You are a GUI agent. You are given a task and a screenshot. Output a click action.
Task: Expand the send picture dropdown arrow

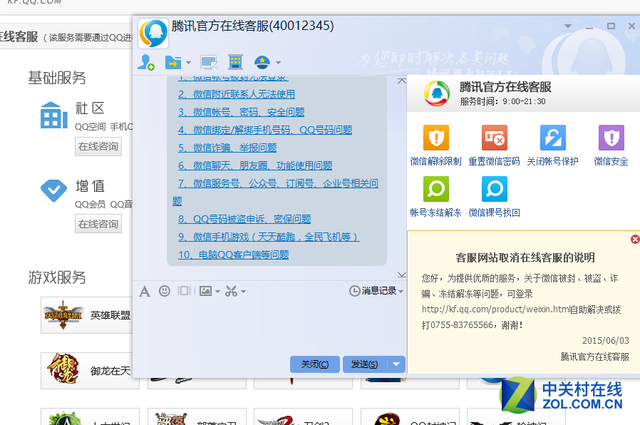pyautogui.click(x=218, y=291)
